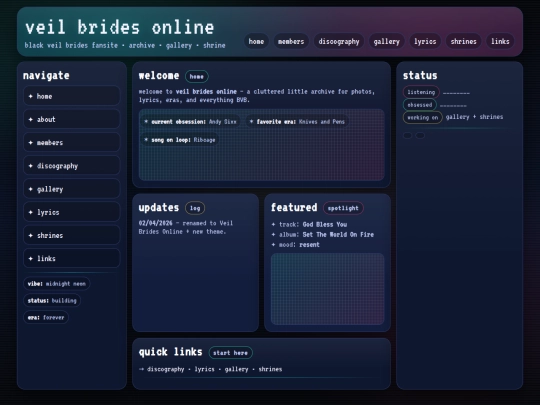Open shrines in the quick links row
Image resolution: width=540 pixels, height=405 pixels.
(270, 369)
